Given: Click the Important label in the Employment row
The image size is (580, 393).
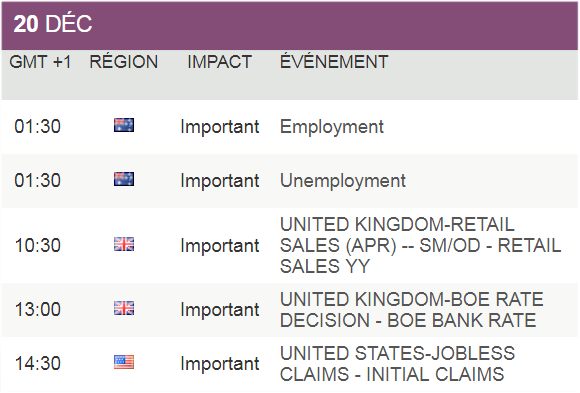Looking at the screenshot, I should (220, 127).
